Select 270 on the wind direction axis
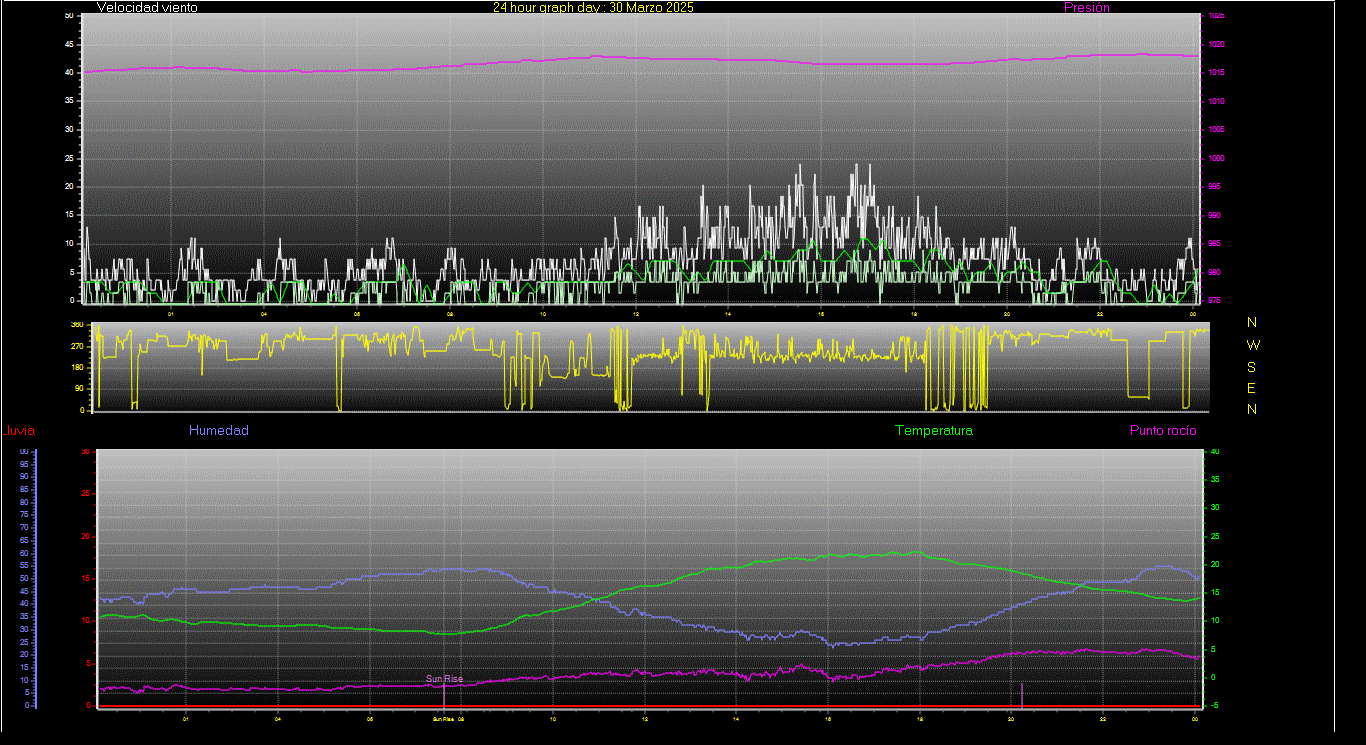Viewport: 1366px width, 745px height. (x=76, y=346)
